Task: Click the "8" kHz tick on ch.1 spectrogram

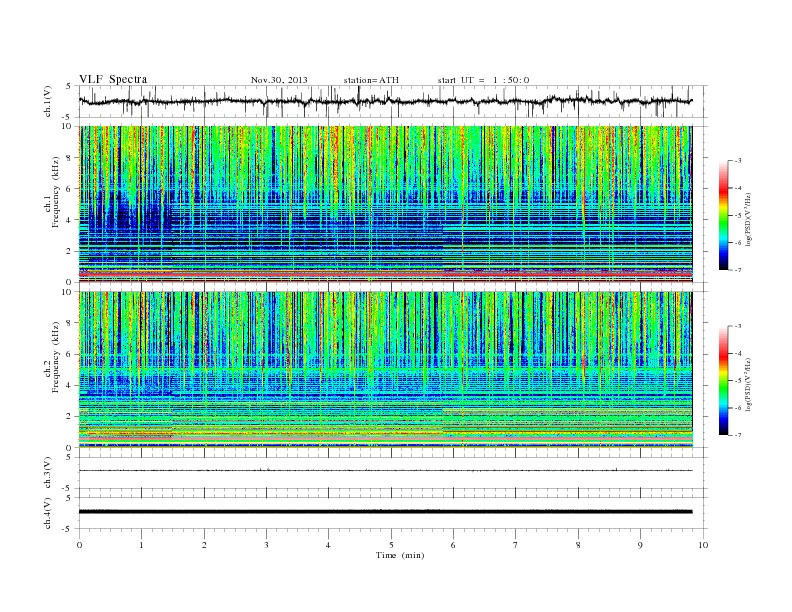Action: [x=70, y=158]
